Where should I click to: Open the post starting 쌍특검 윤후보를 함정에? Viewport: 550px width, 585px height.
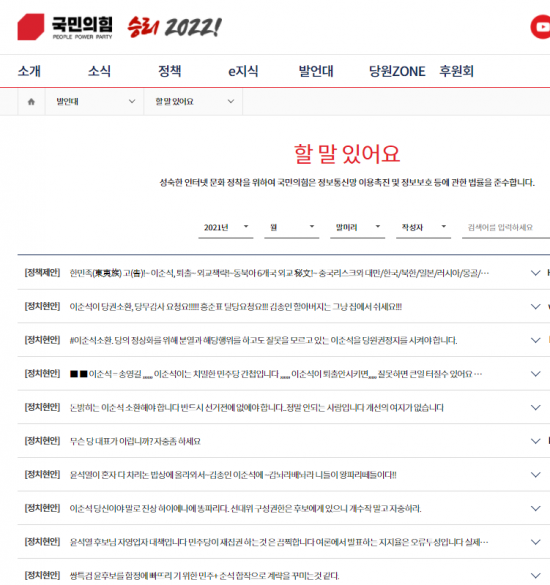click(x=204, y=576)
